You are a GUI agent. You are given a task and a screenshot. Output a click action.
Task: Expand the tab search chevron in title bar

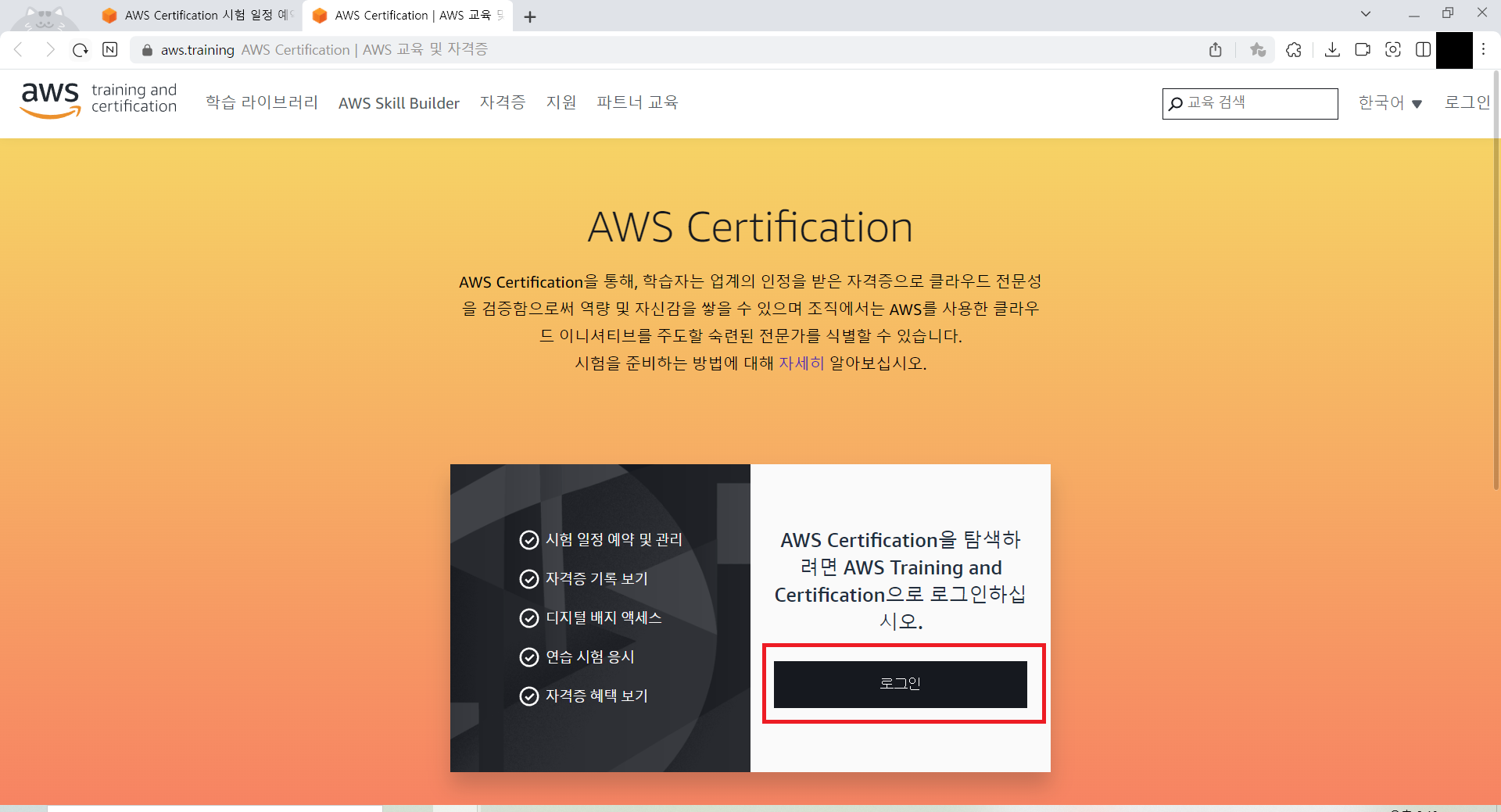(x=1366, y=14)
